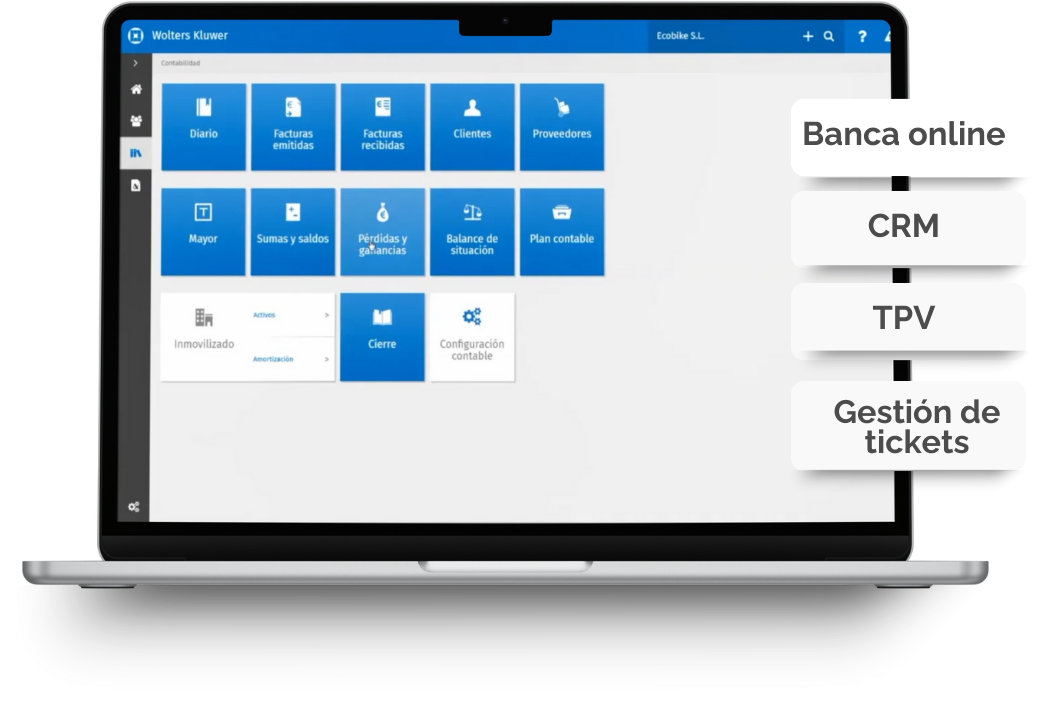
Task: Go to Home in sidebar
Action: (x=136, y=90)
